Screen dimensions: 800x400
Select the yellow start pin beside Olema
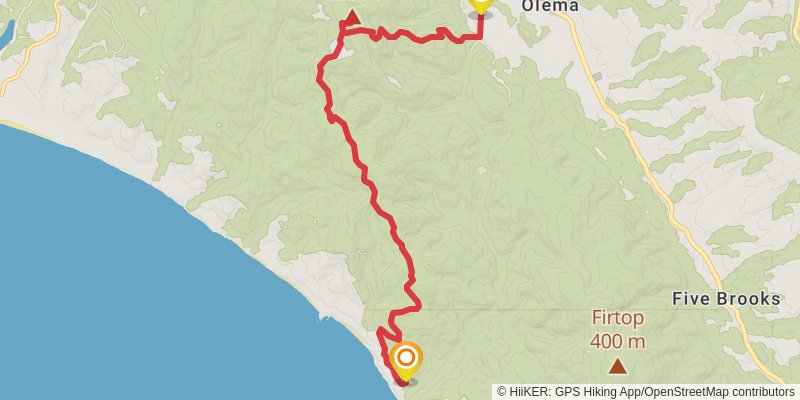point(481,6)
